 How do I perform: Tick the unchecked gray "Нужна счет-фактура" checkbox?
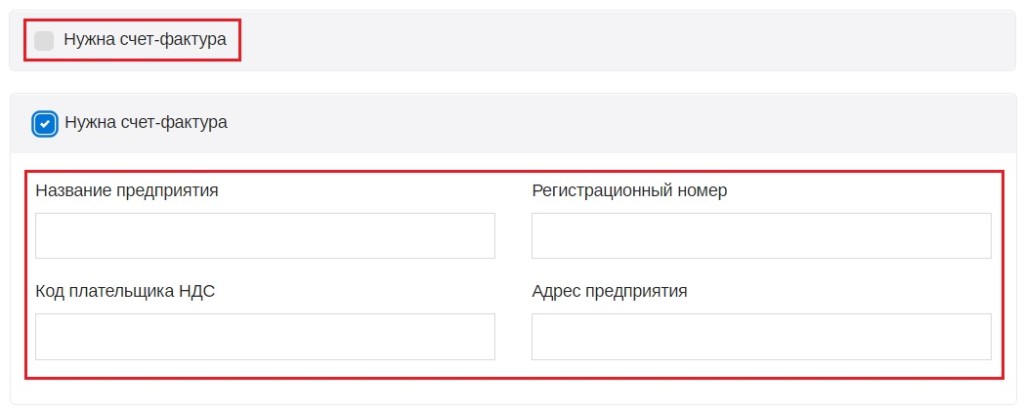pos(44,41)
